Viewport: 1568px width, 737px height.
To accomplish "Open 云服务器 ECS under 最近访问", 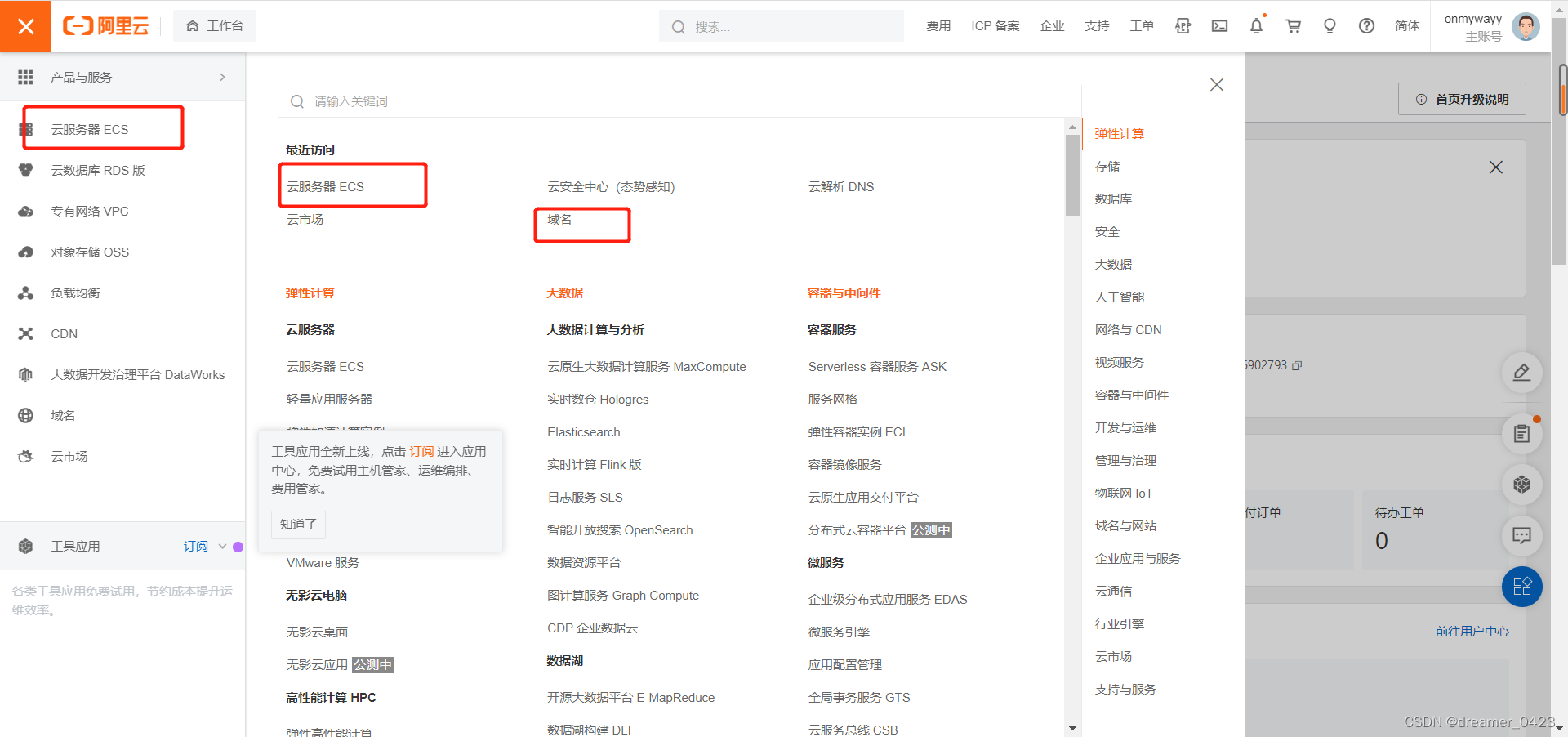I will pos(325,186).
